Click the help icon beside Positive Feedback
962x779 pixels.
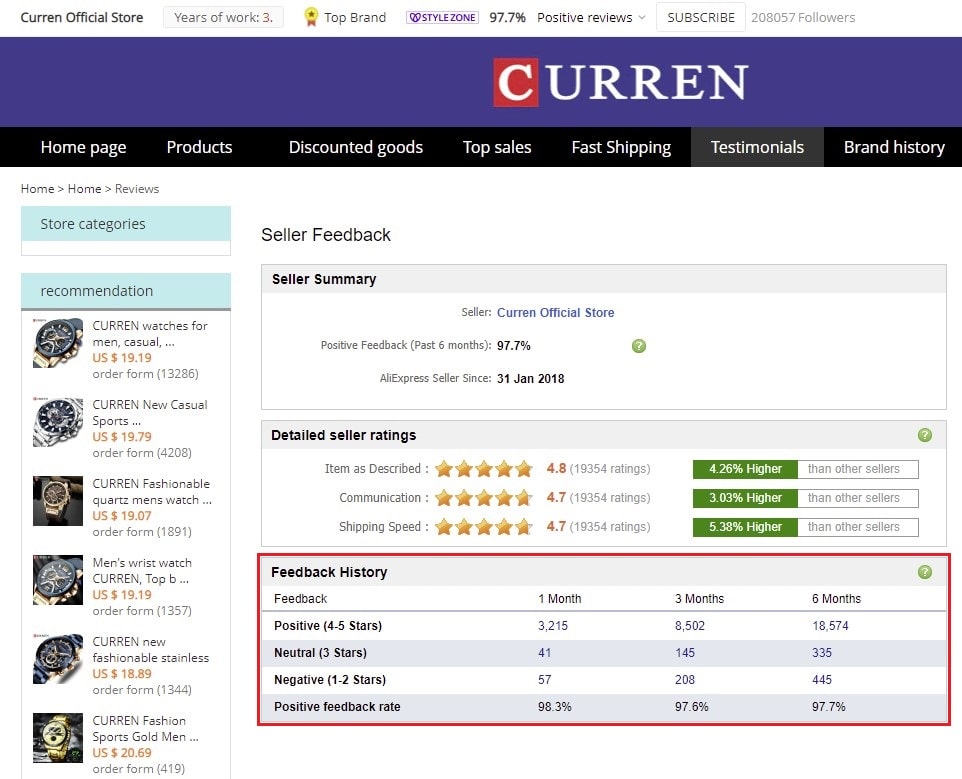[639, 346]
